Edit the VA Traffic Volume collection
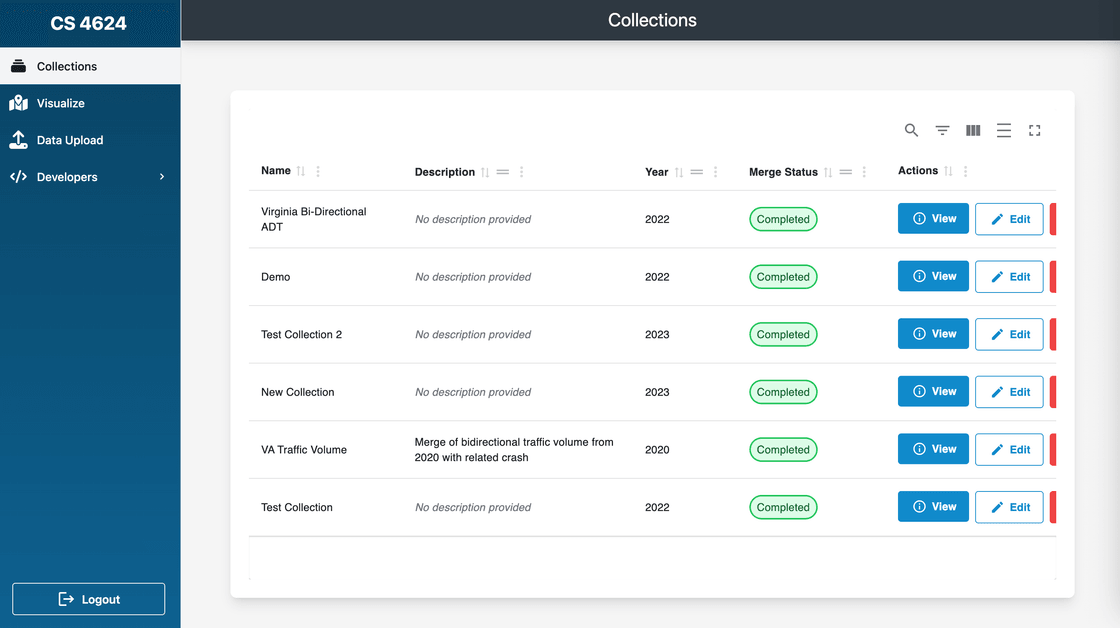This screenshot has width=1120, height=628. click(1009, 450)
